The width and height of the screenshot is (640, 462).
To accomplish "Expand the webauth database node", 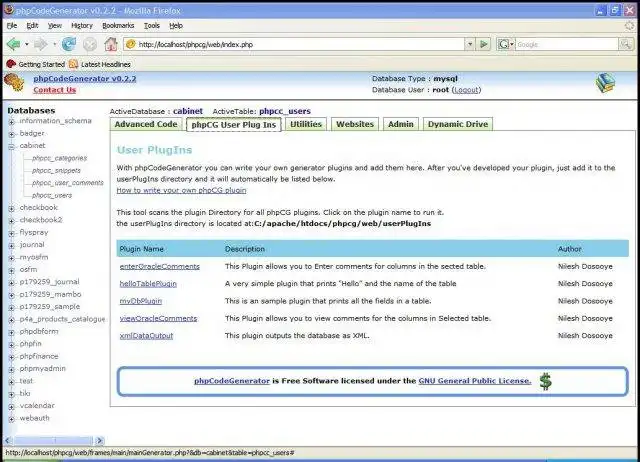I will click(x=11, y=419).
